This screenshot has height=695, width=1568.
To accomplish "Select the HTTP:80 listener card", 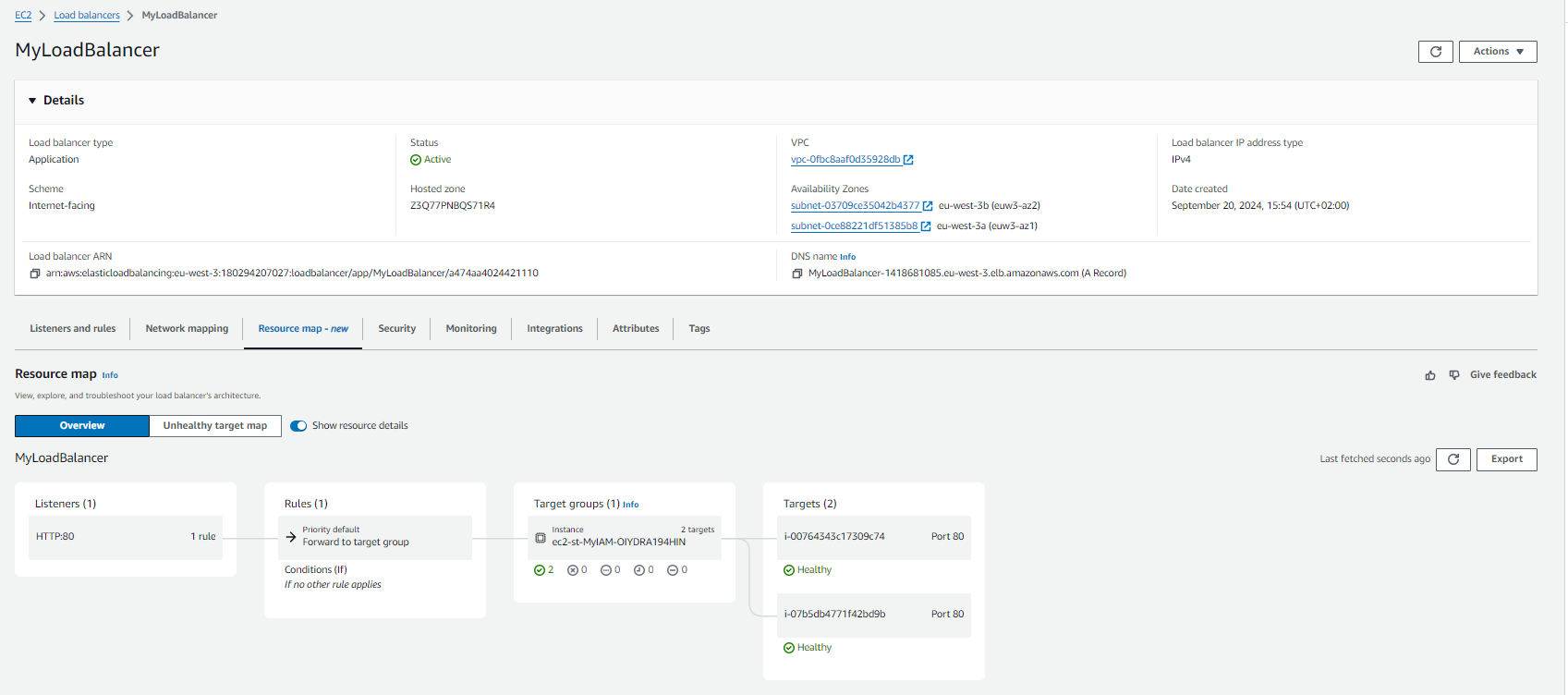I will [x=126, y=537].
